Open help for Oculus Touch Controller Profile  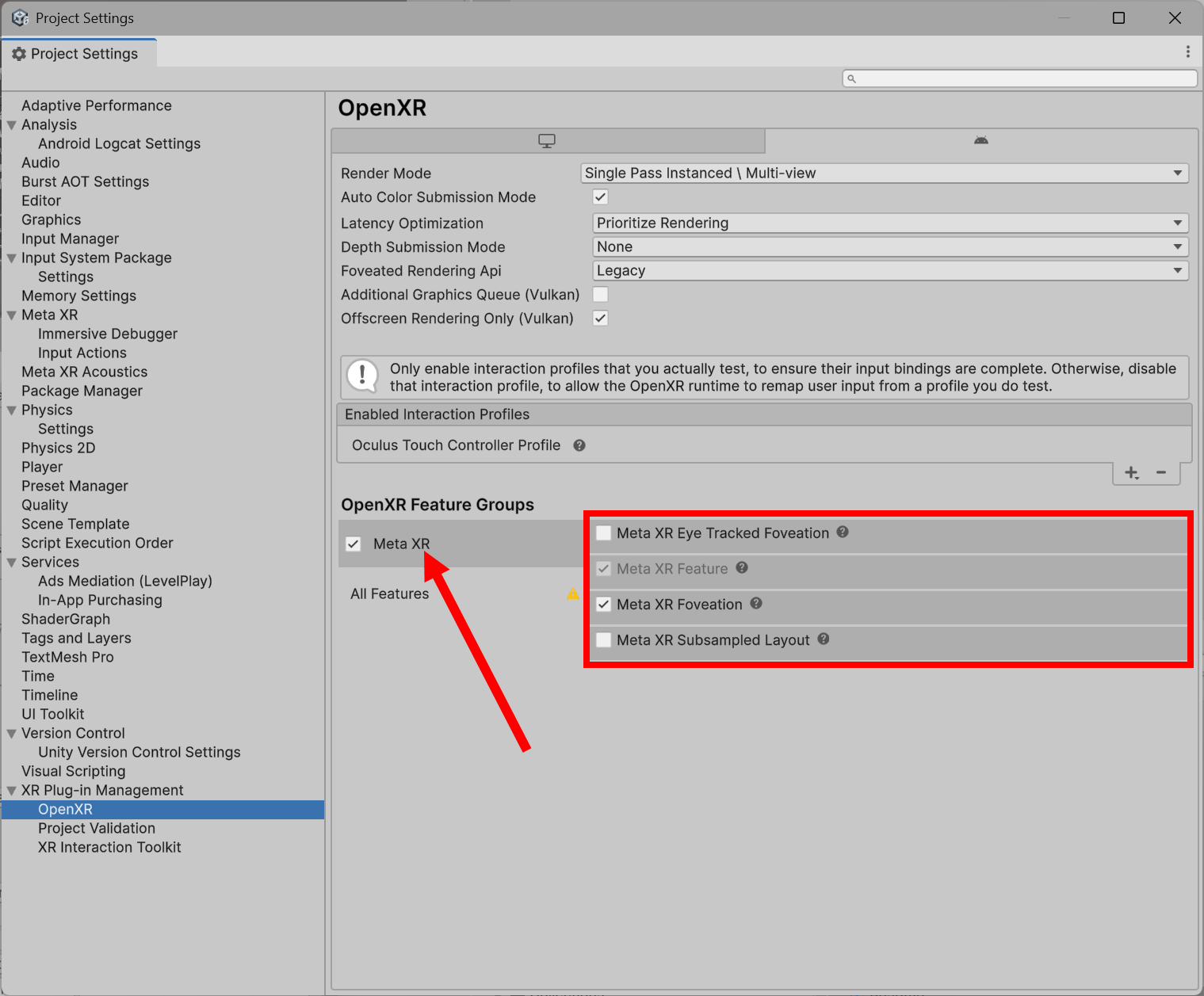pos(579,445)
